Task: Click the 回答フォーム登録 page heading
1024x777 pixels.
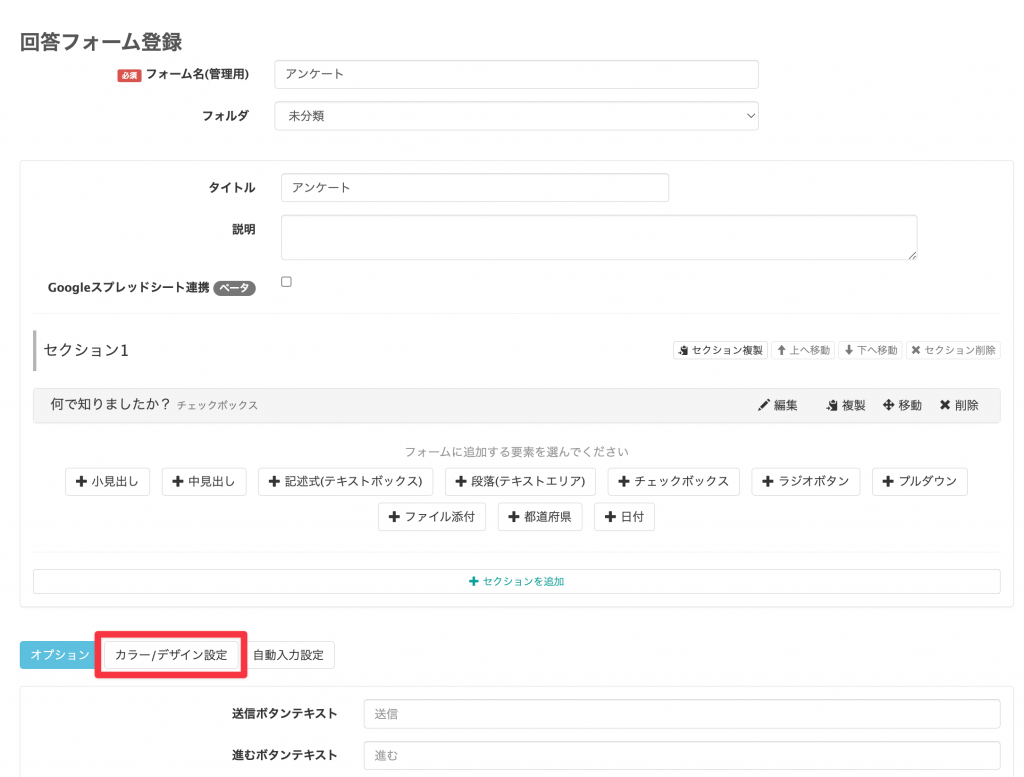Action: [x=101, y=42]
